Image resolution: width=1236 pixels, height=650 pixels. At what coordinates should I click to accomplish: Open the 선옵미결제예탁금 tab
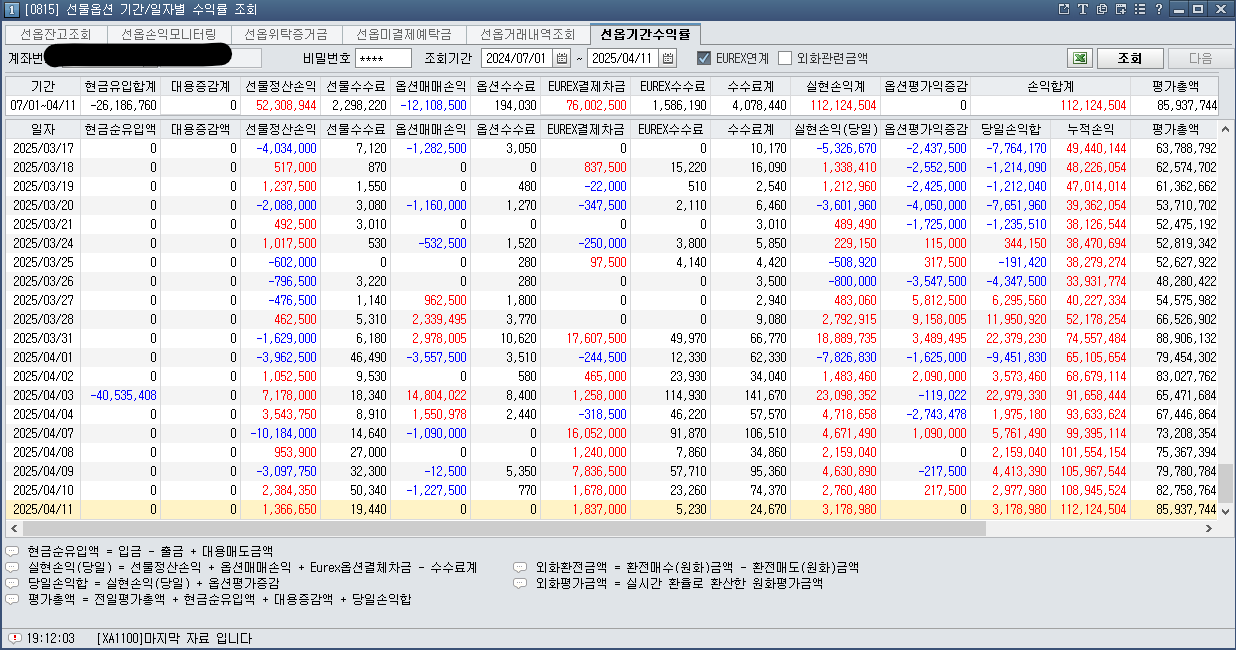pos(404,34)
